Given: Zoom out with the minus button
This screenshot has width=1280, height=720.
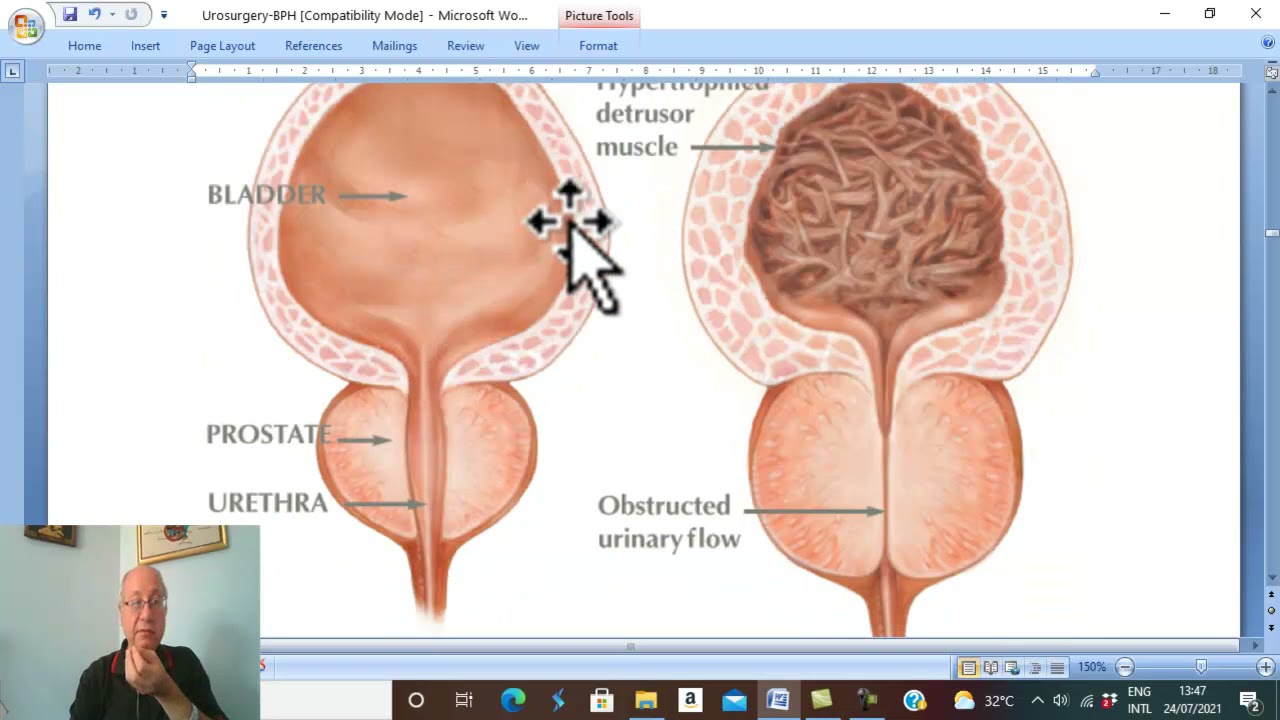Looking at the screenshot, I should 1125,667.
